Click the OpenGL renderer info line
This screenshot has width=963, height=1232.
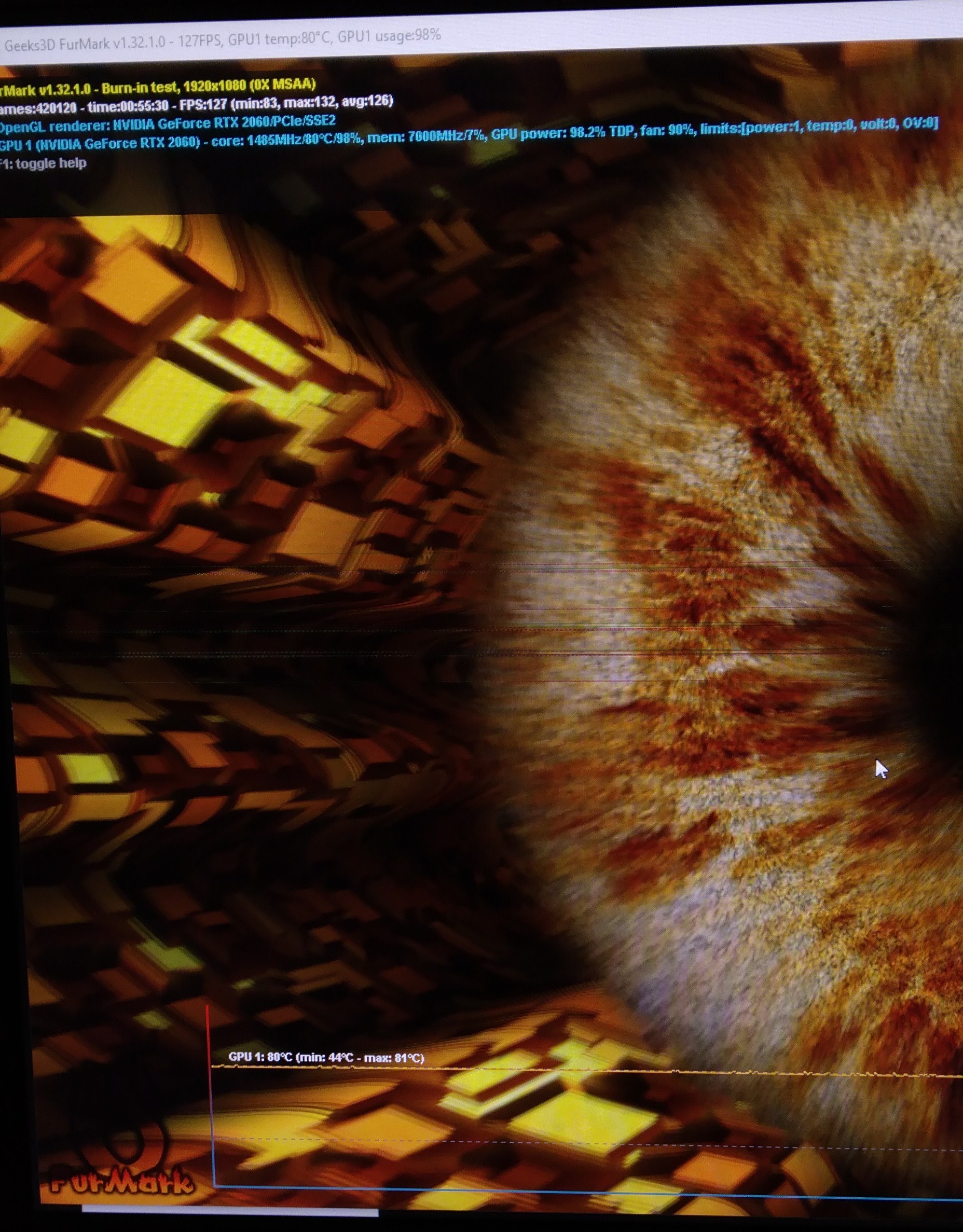coord(167,122)
